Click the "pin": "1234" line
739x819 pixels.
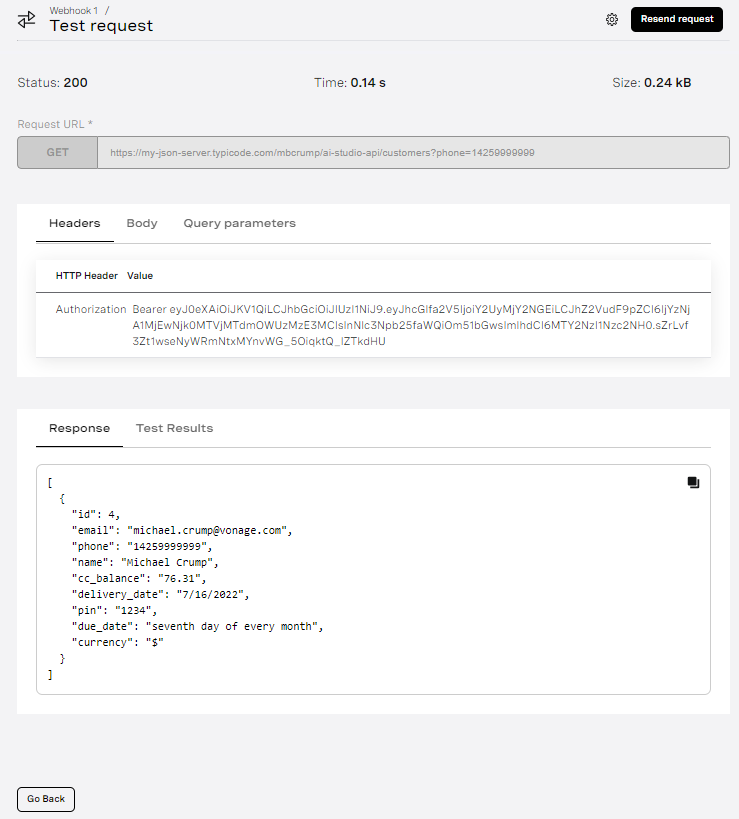point(114,610)
